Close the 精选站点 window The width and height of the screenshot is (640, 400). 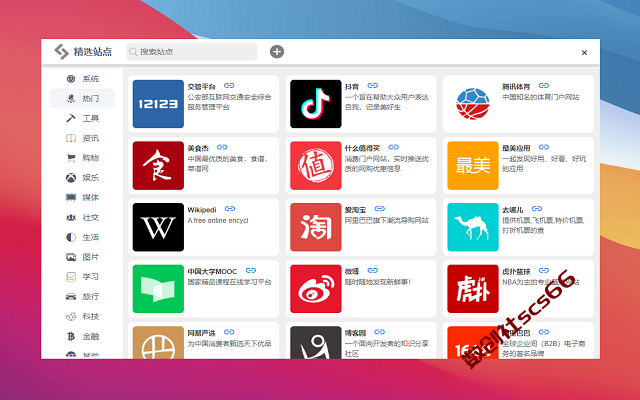[584, 52]
